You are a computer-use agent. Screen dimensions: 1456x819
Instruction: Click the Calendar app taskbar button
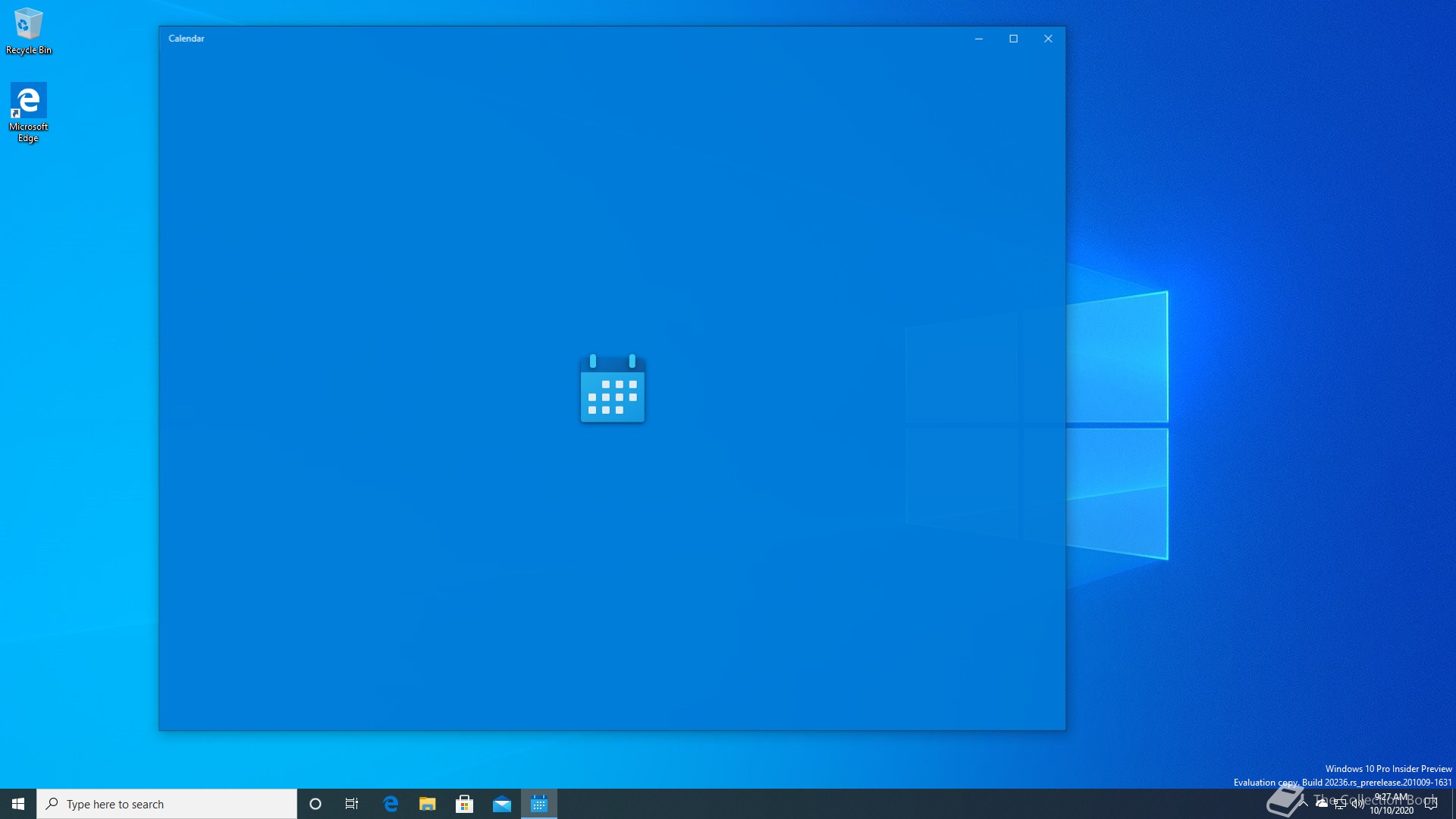(x=539, y=804)
